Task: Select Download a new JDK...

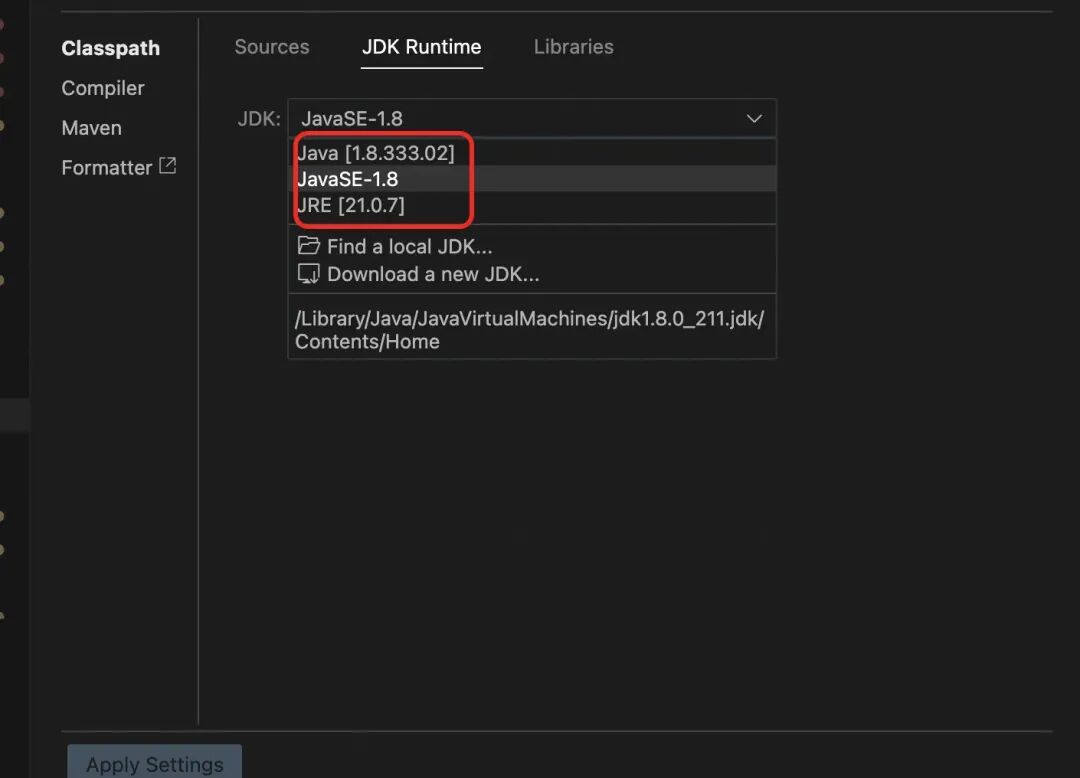Action: tap(418, 274)
